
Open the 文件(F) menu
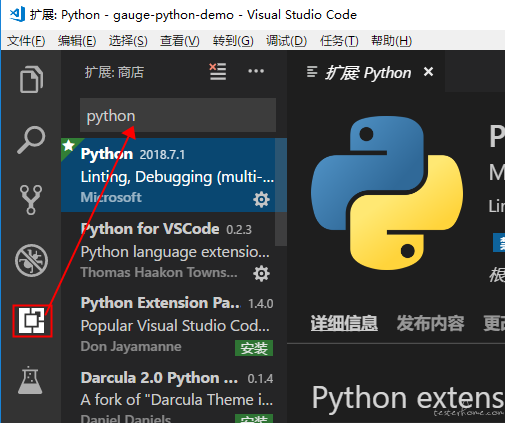tap(26, 41)
